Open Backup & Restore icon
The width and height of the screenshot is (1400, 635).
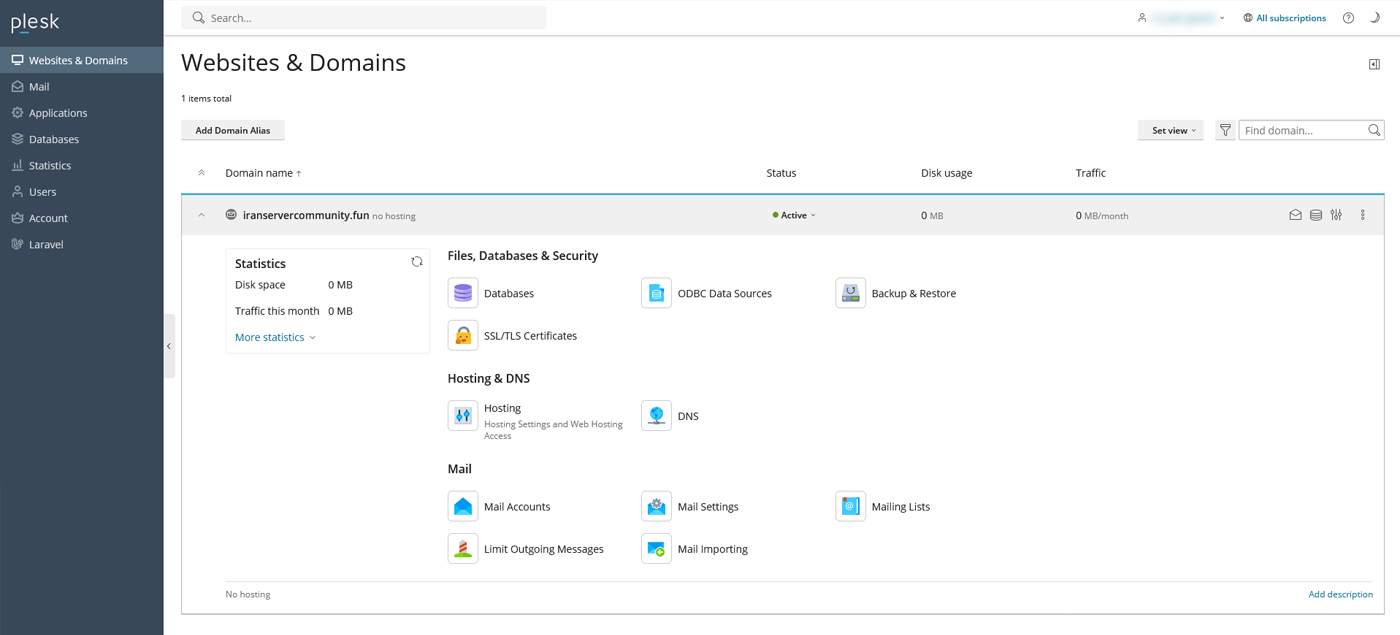850,293
